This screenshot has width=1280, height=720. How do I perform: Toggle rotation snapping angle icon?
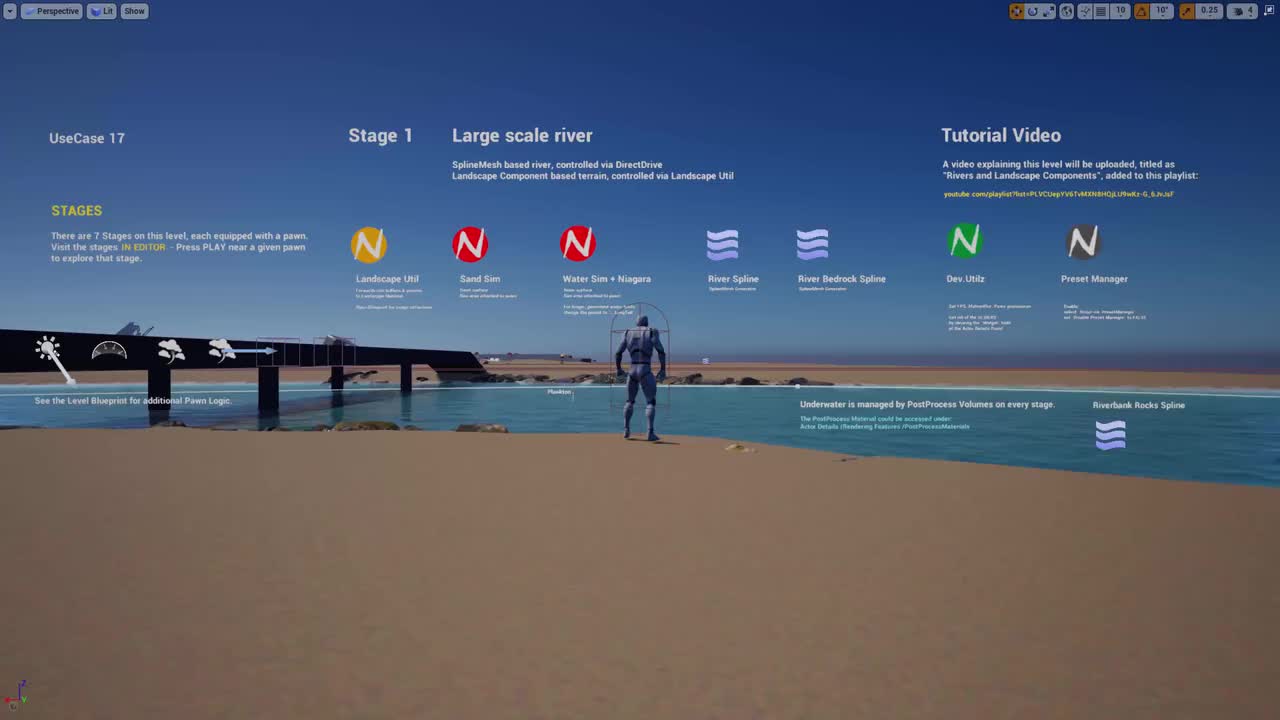pos(1141,11)
